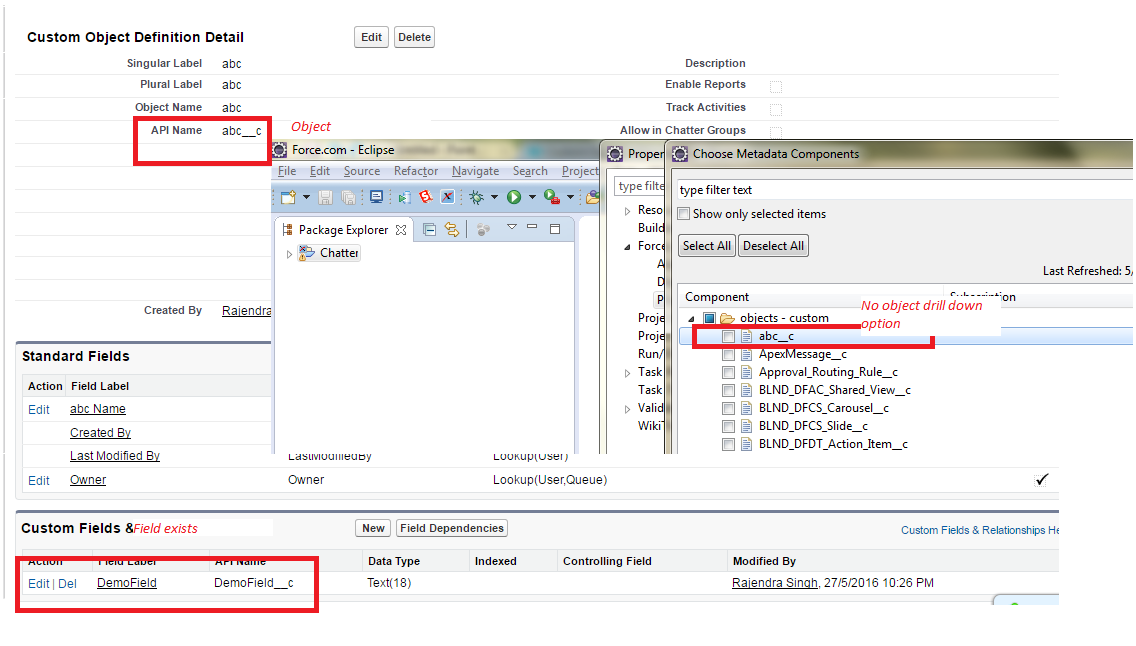
Task: Click the blue monitor console icon
Action: click(x=376, y=197)
